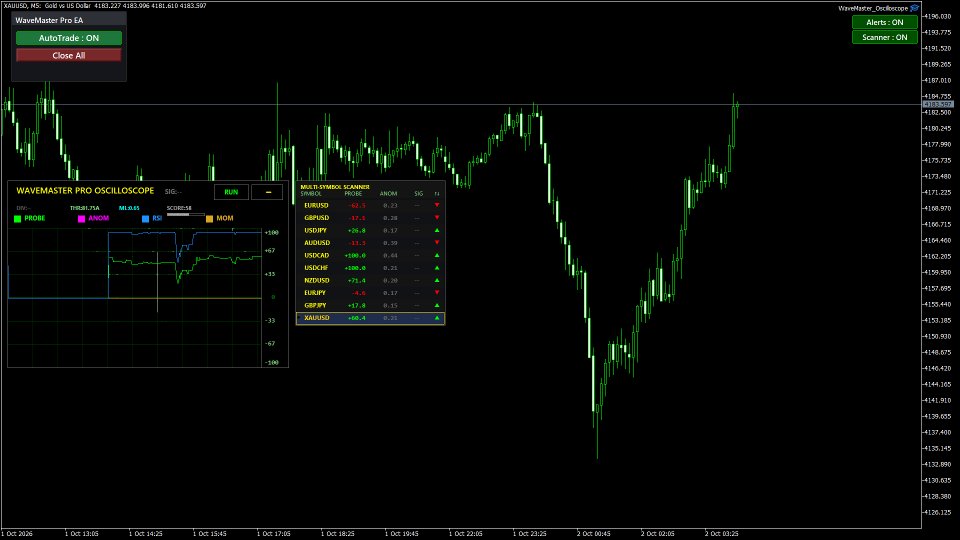
Task: Select the USDJPY row in the scanner
Action: coord(370,230)
